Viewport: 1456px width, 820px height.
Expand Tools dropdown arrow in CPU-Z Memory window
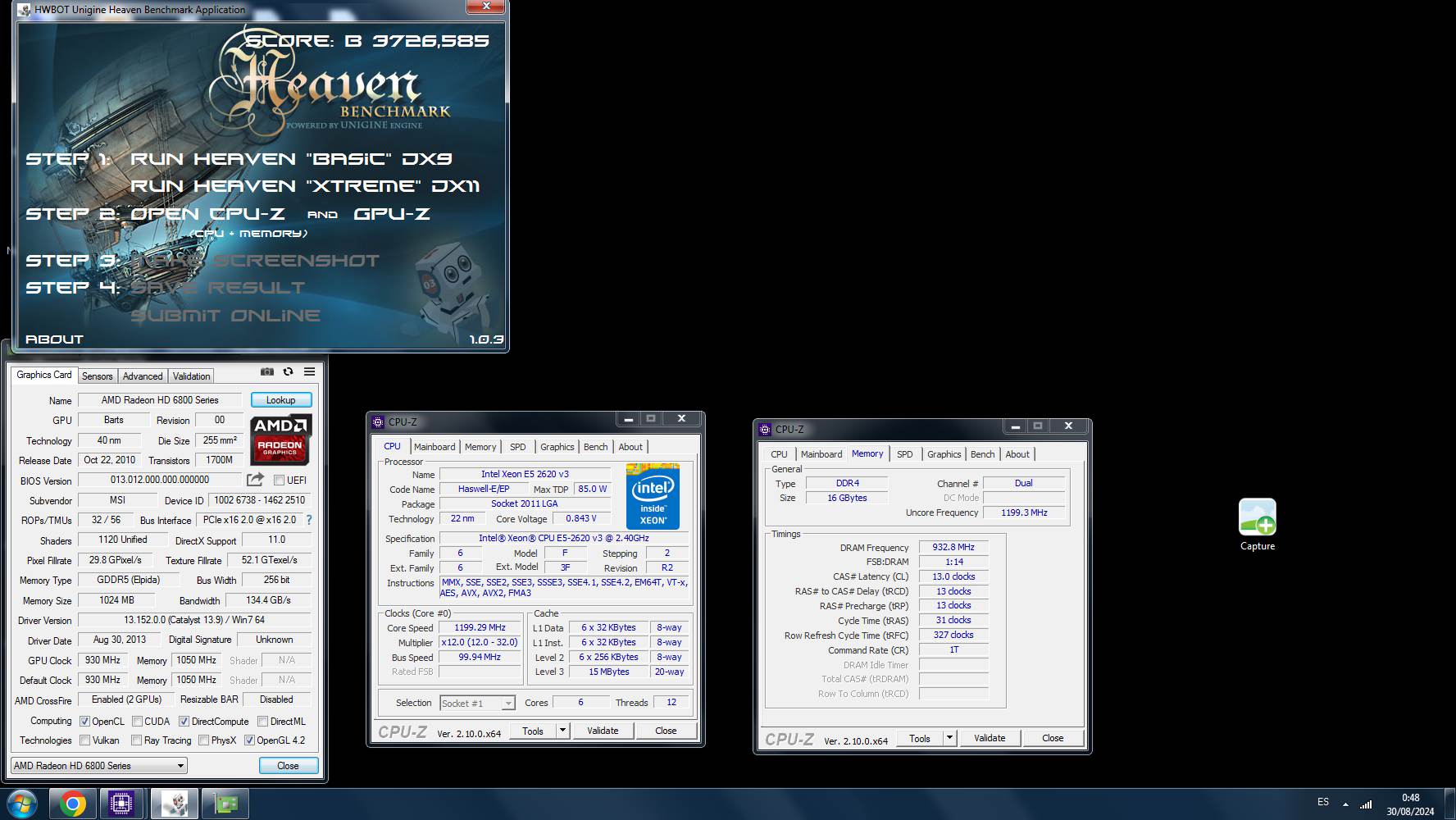click(x=949, y=738)
